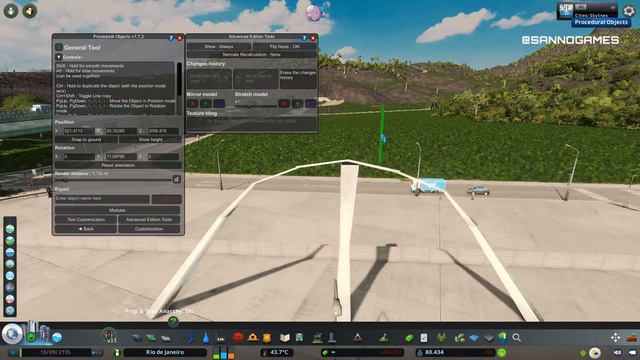Open Text Customization
This screenshot has height=360, width=640.
pyautogui.click(x=86, y=220)
